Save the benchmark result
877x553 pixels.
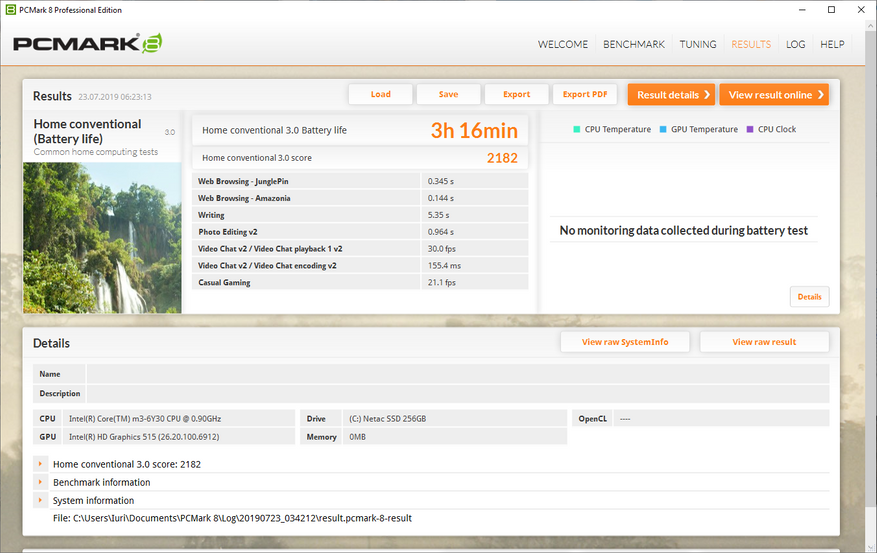tap(448, 94)
